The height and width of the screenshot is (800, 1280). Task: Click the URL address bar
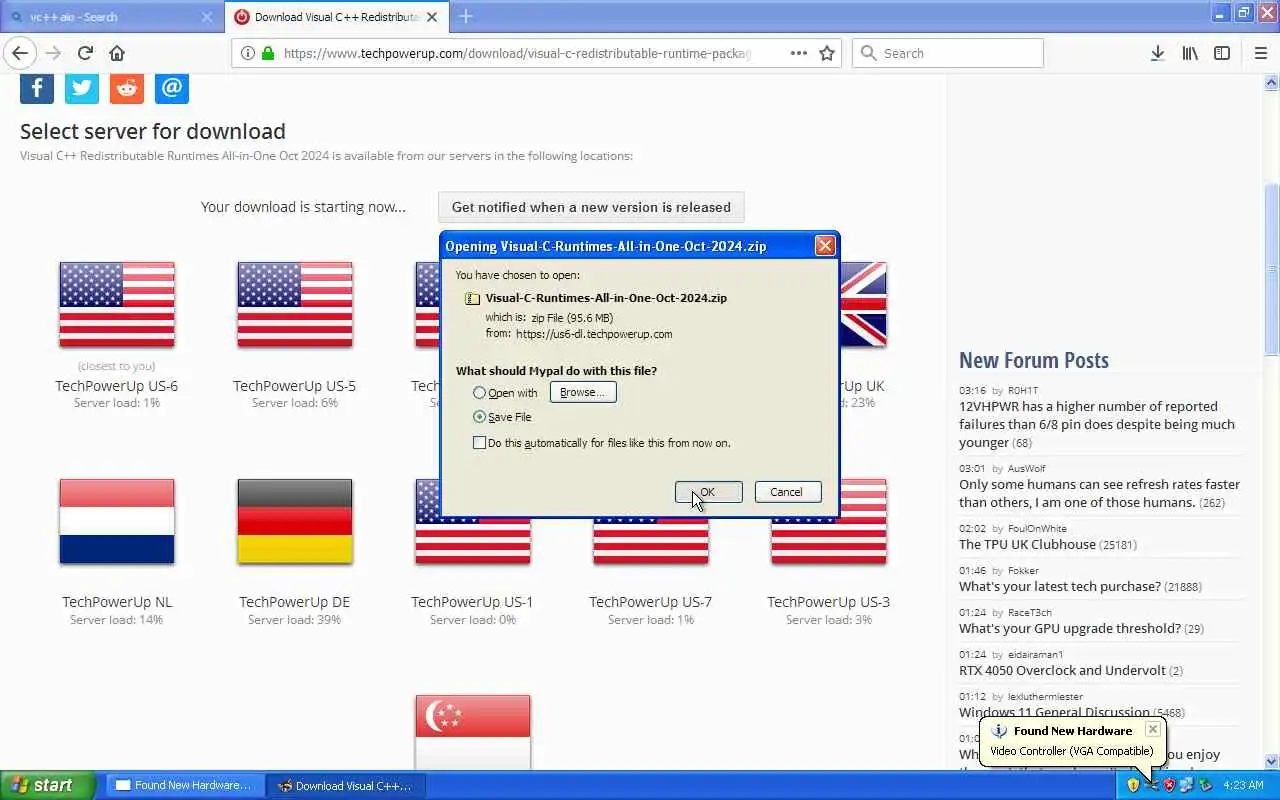click(515, 53)
